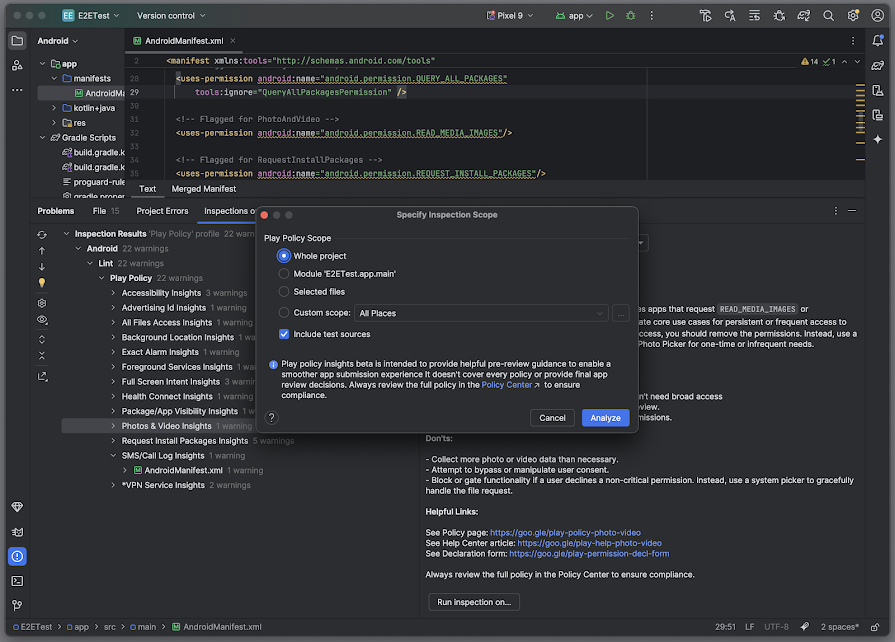Open the Problems tool window icon
The height and width of the screenshot is (642, 895).
coord(17,556)
